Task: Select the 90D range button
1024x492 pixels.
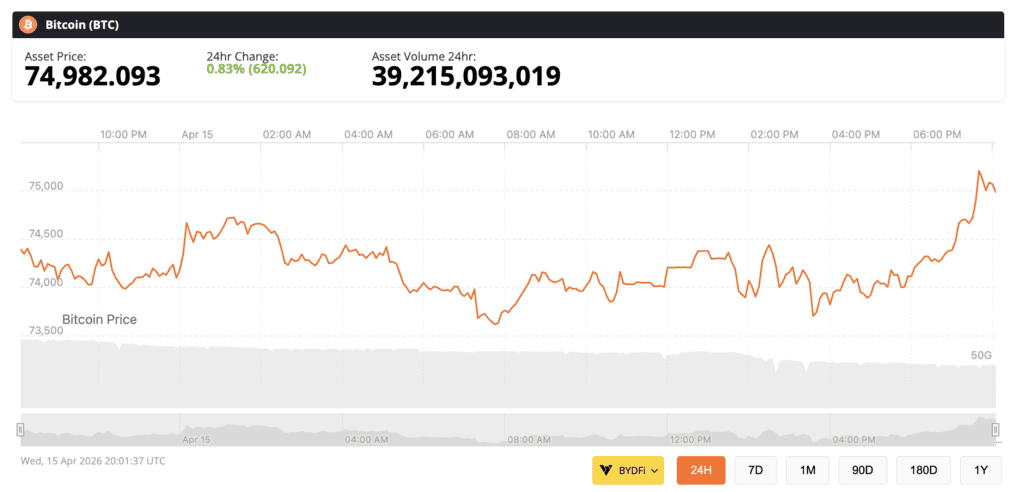Action: tap(862, 470)
